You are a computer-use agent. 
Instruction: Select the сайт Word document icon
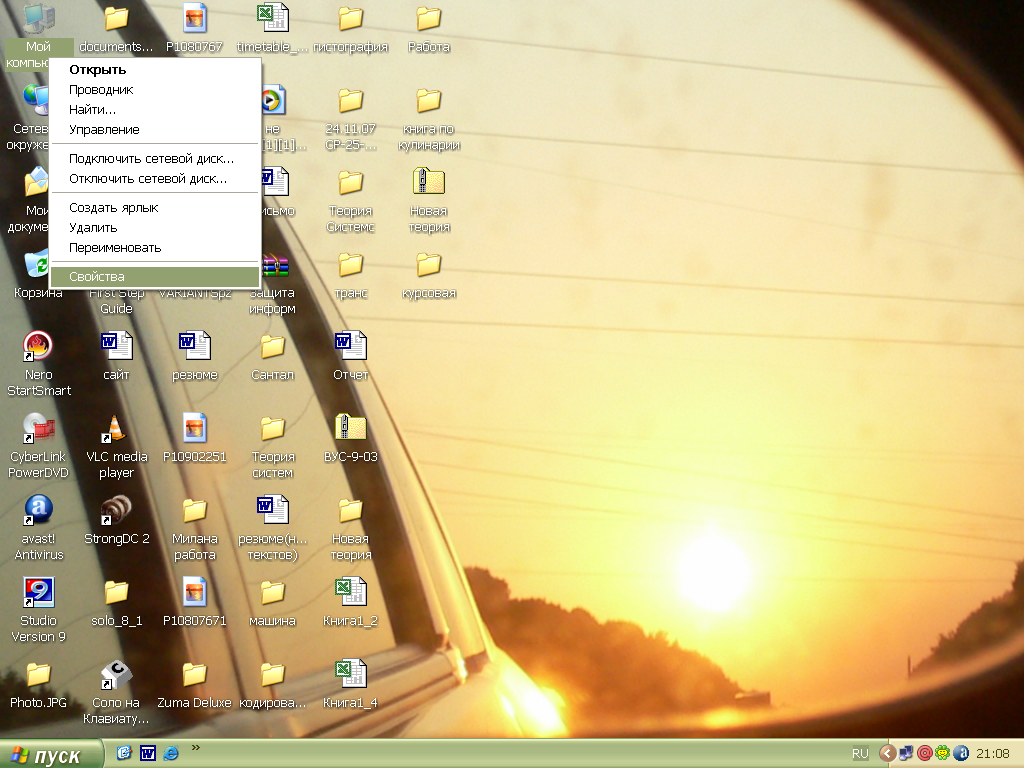tap(116, 346)
